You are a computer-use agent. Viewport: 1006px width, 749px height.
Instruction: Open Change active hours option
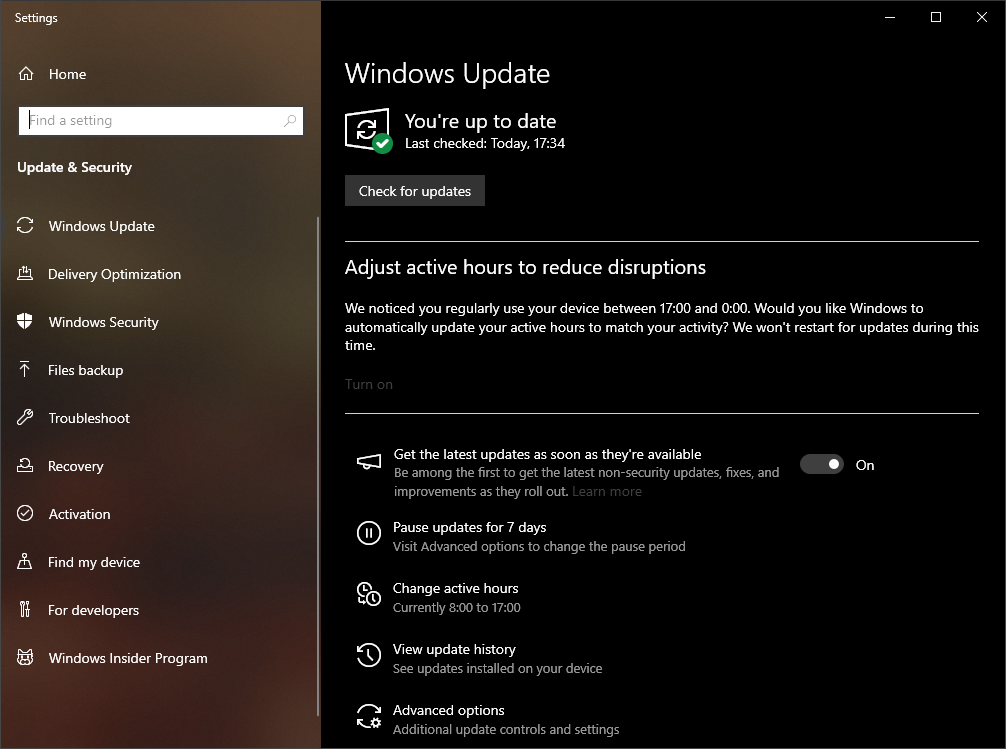456,589
